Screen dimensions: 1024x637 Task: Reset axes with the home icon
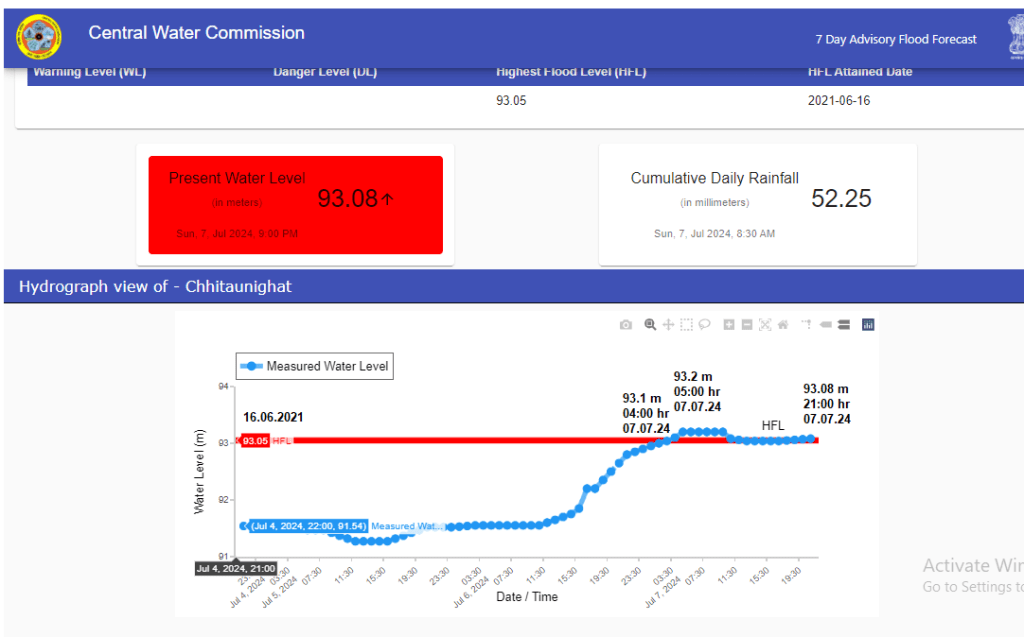click(x=783, y=325)
